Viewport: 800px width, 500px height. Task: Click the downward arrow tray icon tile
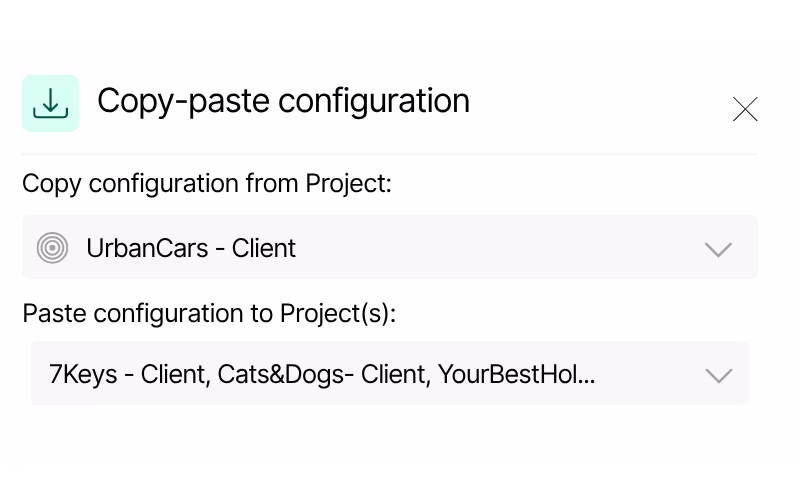coord(51,104)
